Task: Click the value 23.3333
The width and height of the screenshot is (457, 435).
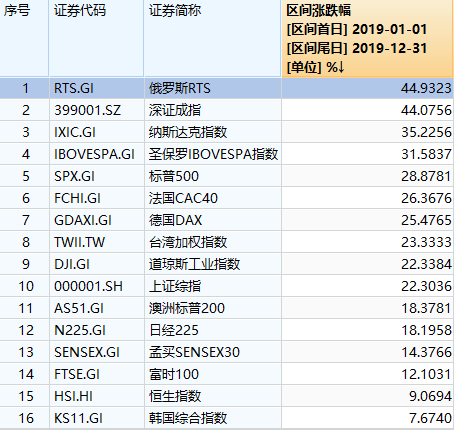Action: pyautogui.click(x=426, y=242)
